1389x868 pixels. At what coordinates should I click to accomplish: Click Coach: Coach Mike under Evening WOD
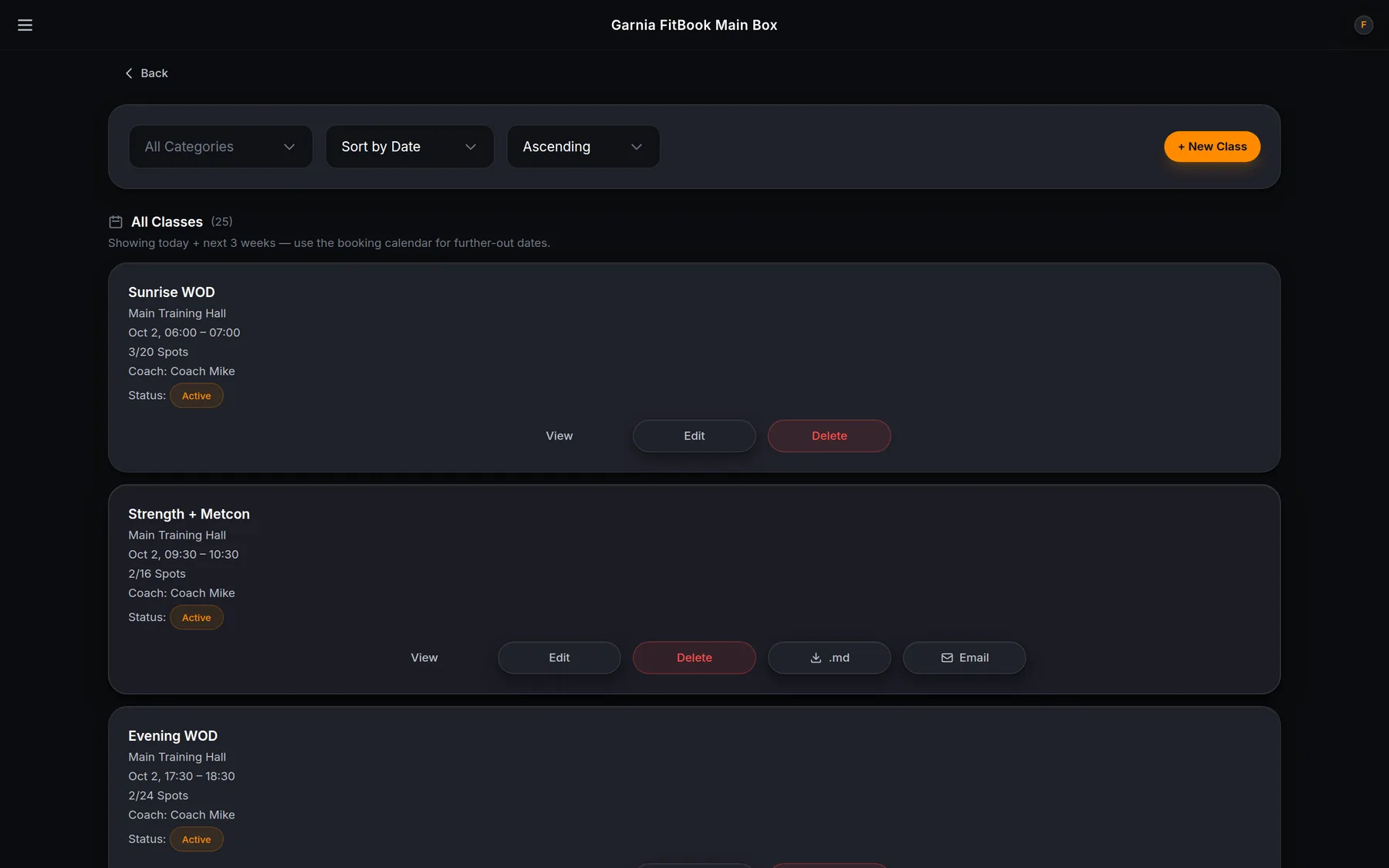[181, 815]
